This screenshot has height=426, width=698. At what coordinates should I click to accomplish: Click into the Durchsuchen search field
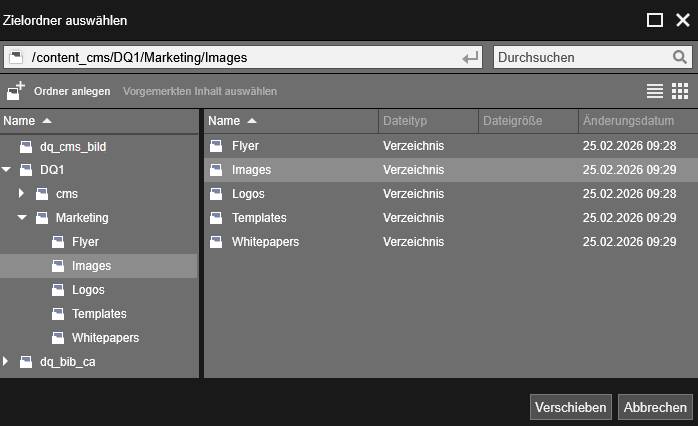580,58
